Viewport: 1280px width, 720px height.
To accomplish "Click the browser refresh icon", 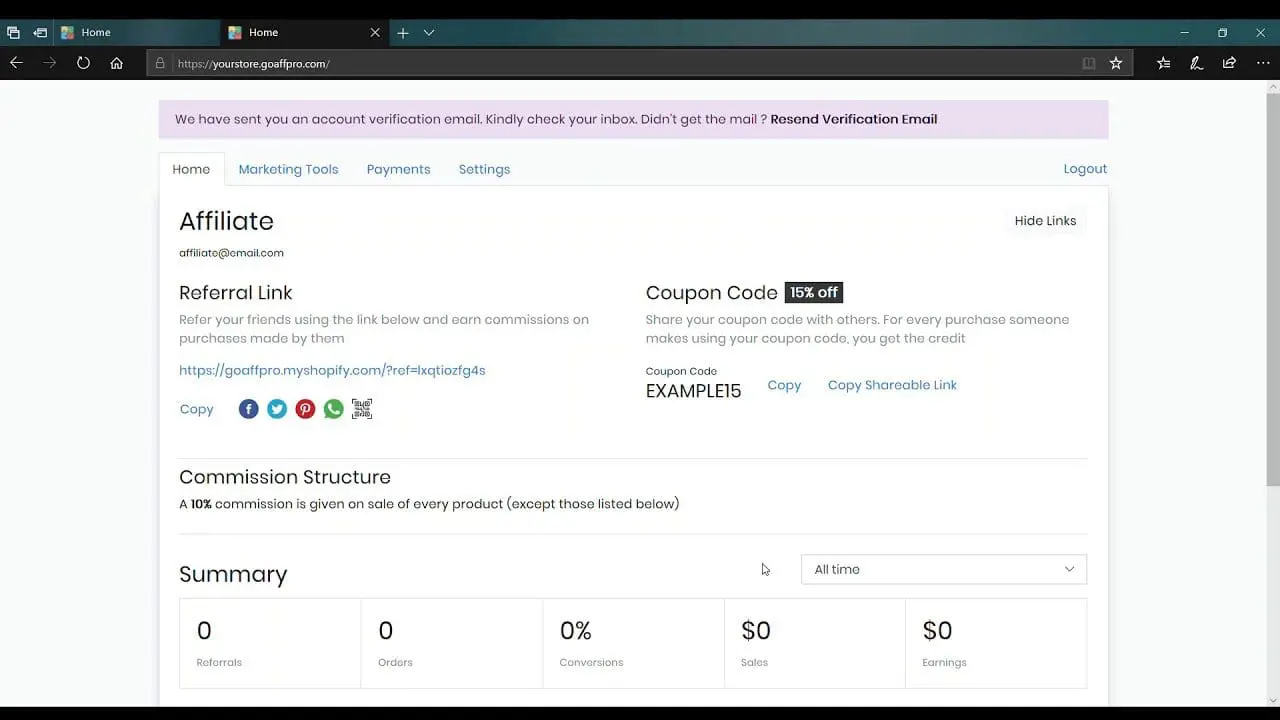I will (x=83, y=63).
